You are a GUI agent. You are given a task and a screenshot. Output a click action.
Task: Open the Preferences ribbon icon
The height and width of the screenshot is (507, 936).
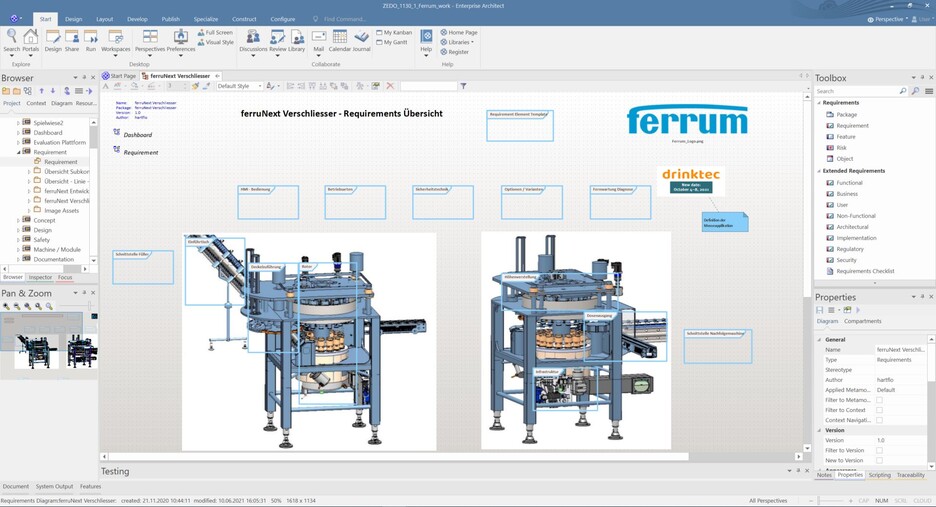coord(181,41)
